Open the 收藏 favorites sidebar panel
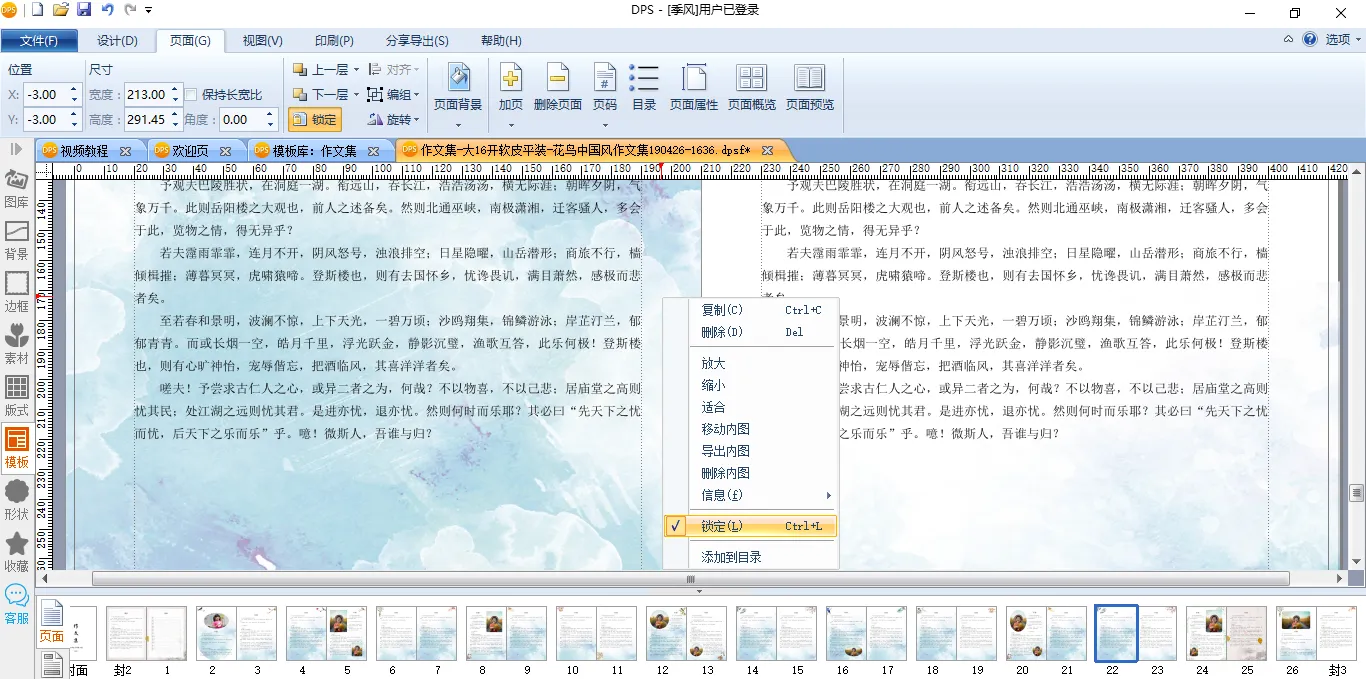Image resolution: width=1366 pixels, height=679 pixels. [x=16, y=552]
